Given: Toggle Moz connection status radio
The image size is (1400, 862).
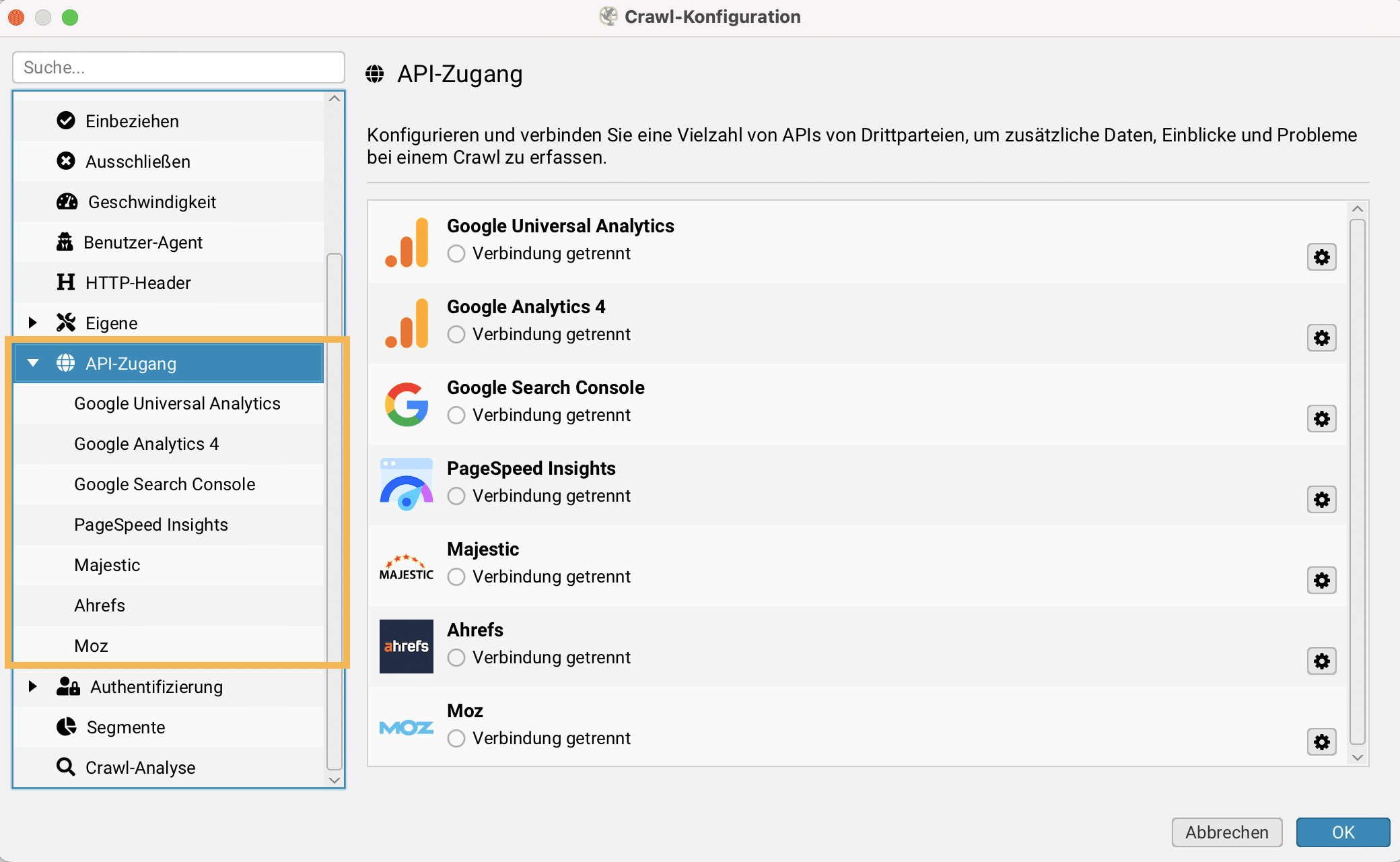Looking at the screenshot, I should point(456,739).
